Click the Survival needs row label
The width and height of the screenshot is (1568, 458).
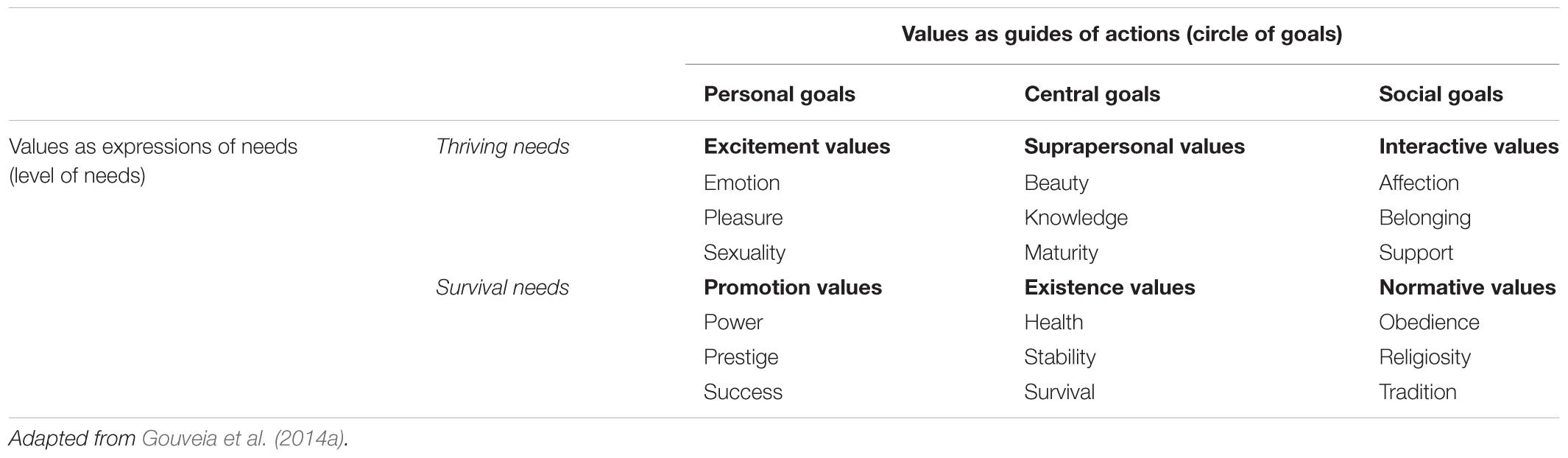pos(503,287)
